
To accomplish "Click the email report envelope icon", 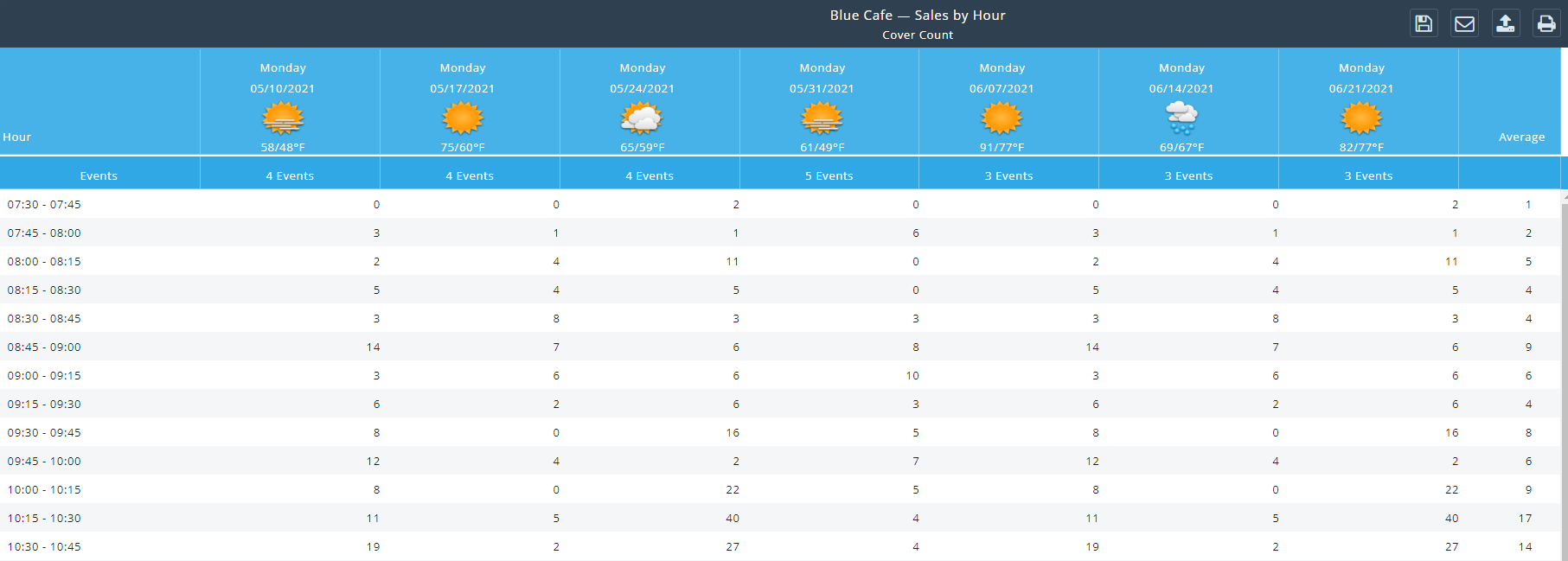I will 1464,23.
